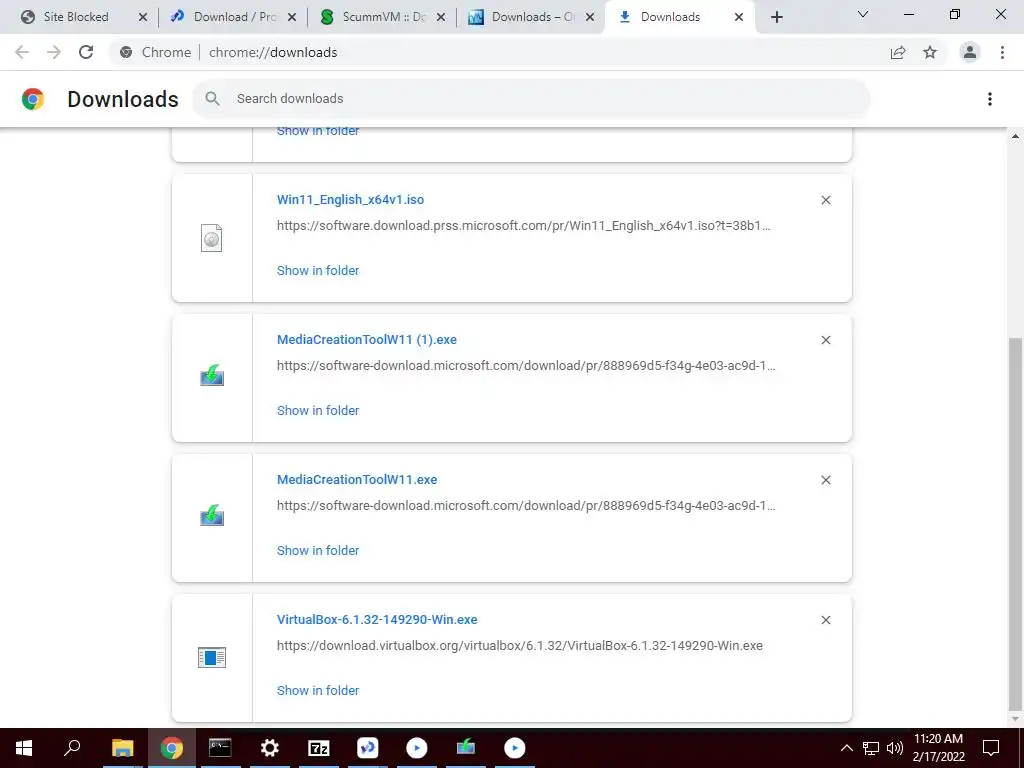The width and height of the screenshot is (1024, 768).
Task: Bookmark this tab with the star icon
Action: pyautogui.click(x=930, y=52)
